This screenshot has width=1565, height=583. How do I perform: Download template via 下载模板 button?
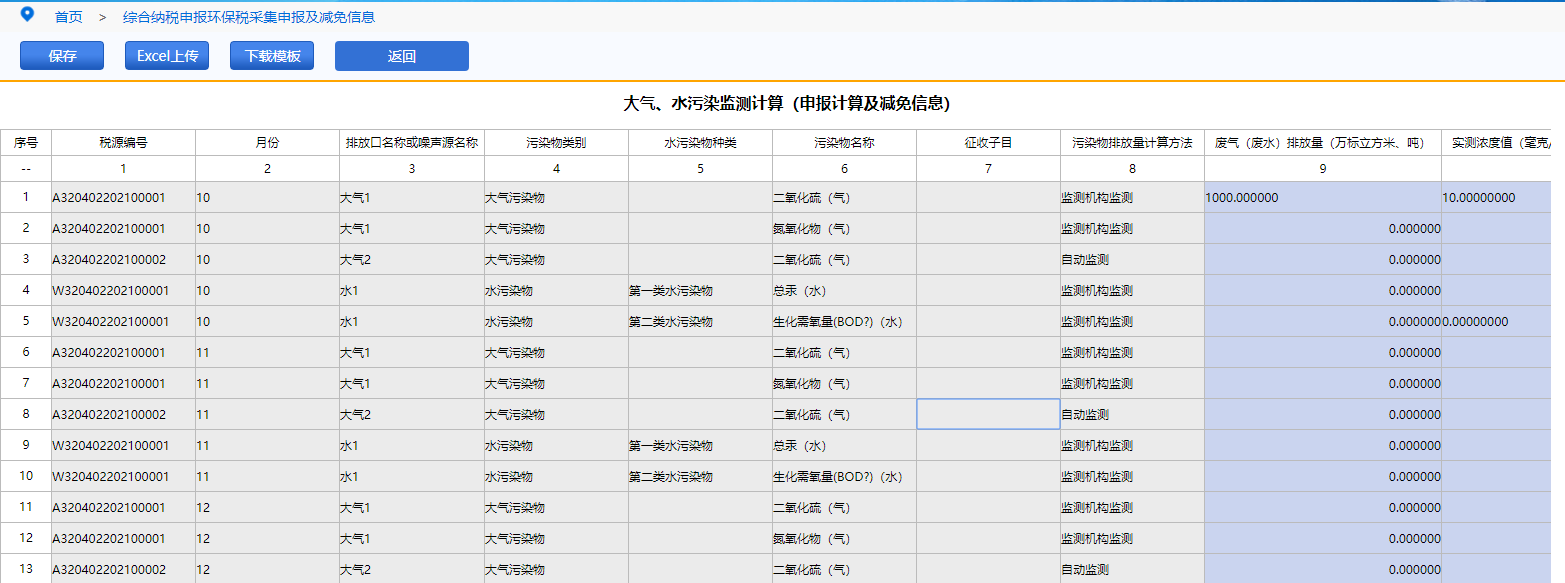coord(272,56)
